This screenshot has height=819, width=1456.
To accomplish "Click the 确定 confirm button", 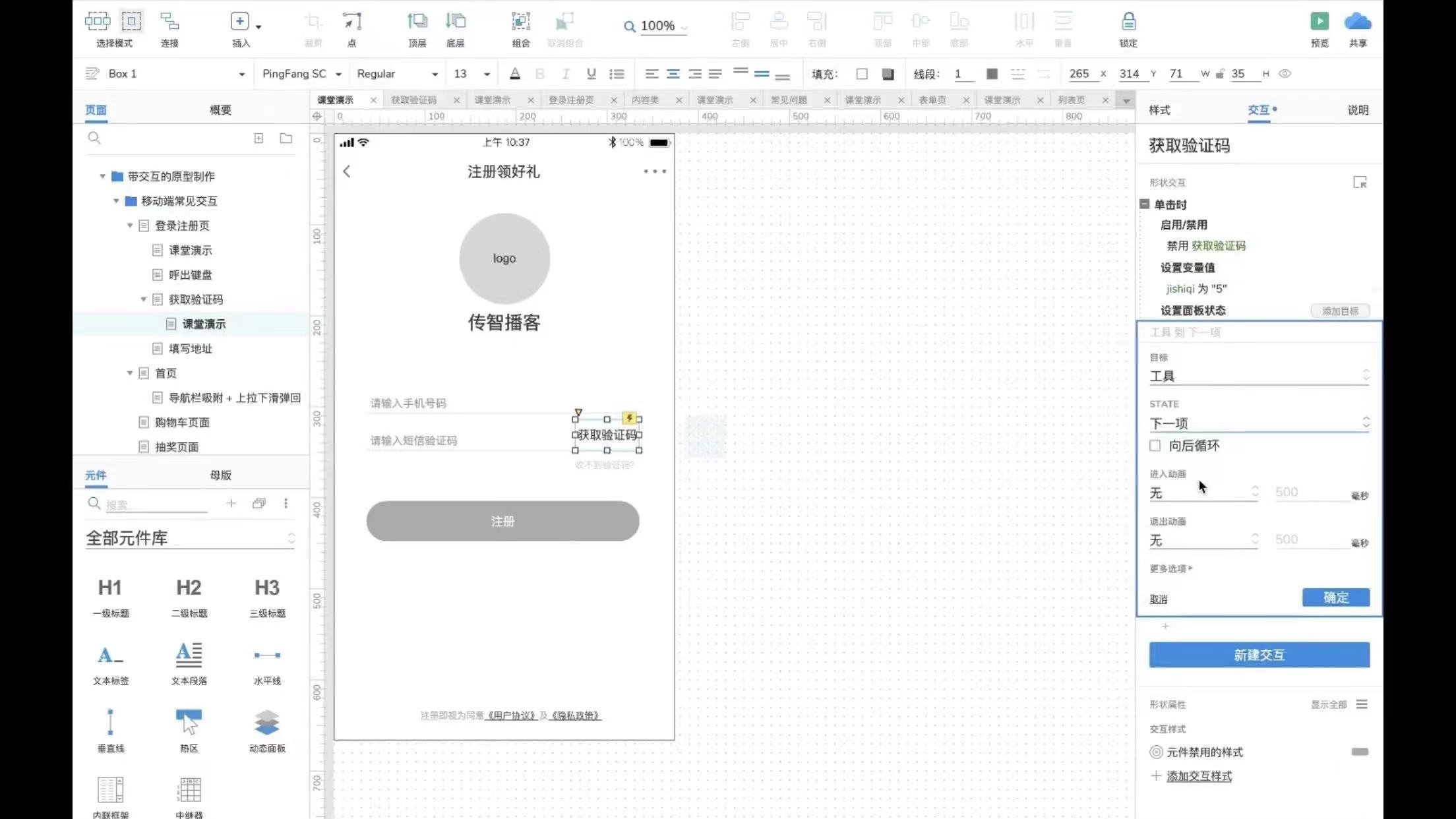I will click(1335, 597).
